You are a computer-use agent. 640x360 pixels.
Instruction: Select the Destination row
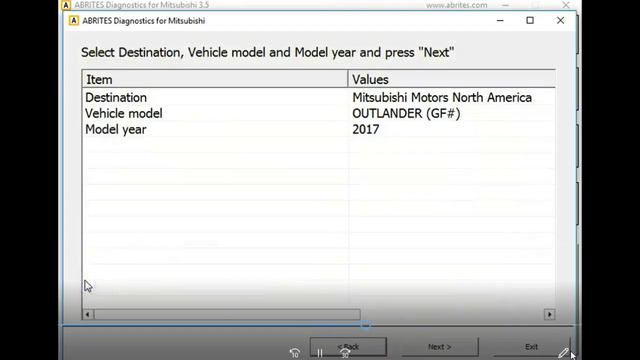pyautogui.click(x=318, y=98)
